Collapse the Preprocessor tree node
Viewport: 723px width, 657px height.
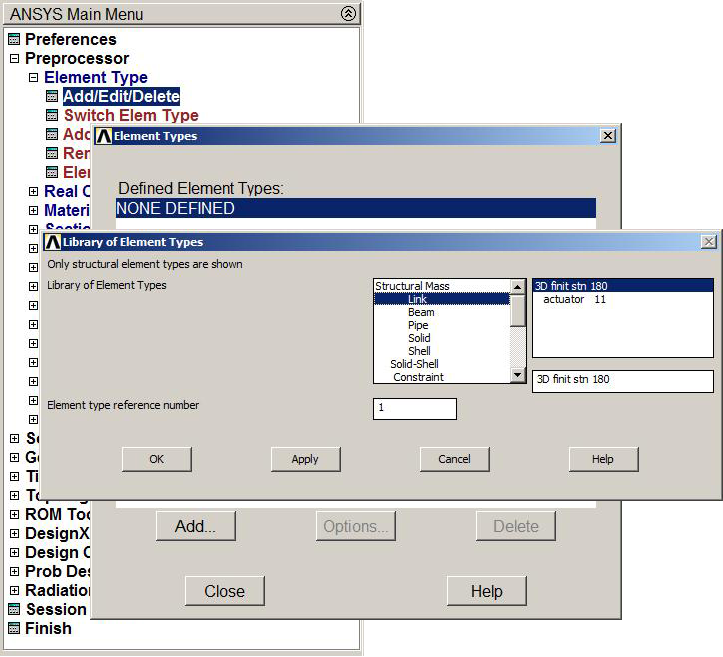click(14, 59)
